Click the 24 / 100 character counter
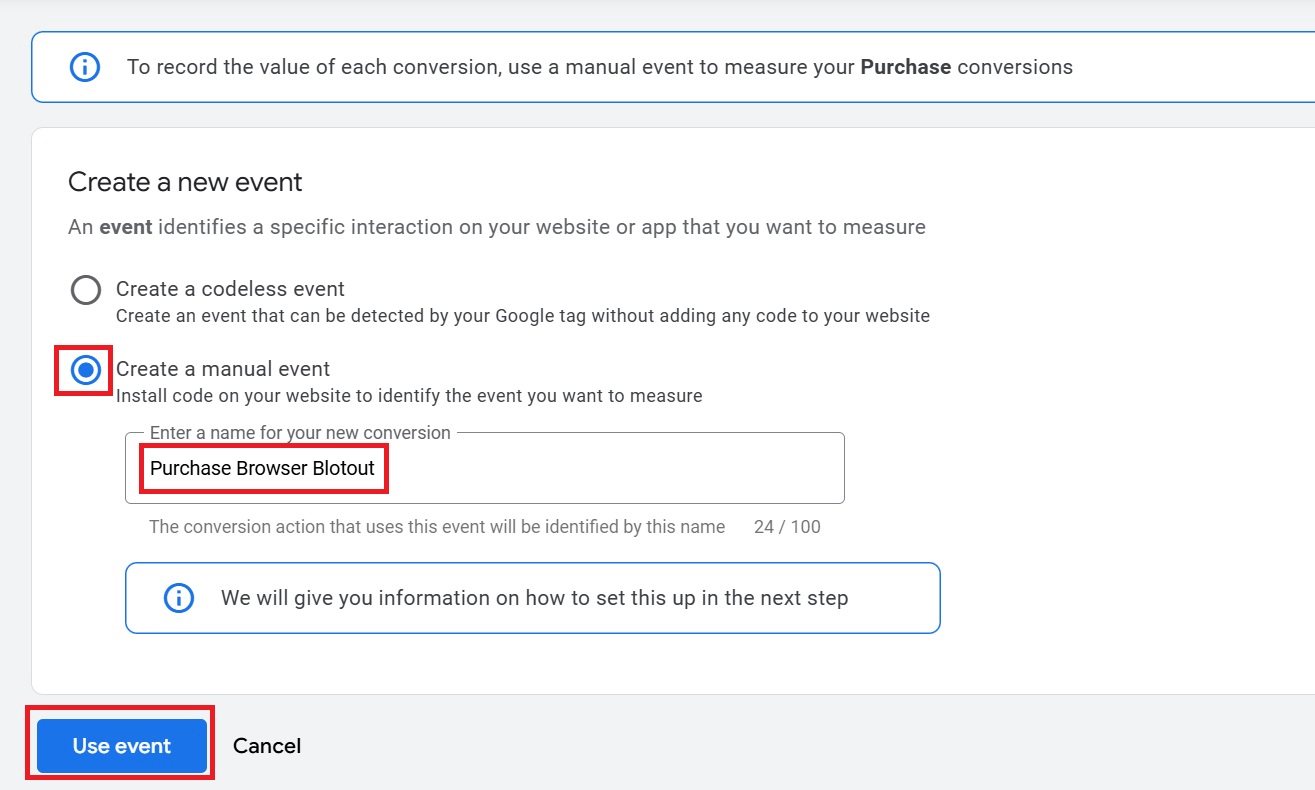Viewport: 1315px width, 790px height. pyautogui.click(x=787, y=527)
